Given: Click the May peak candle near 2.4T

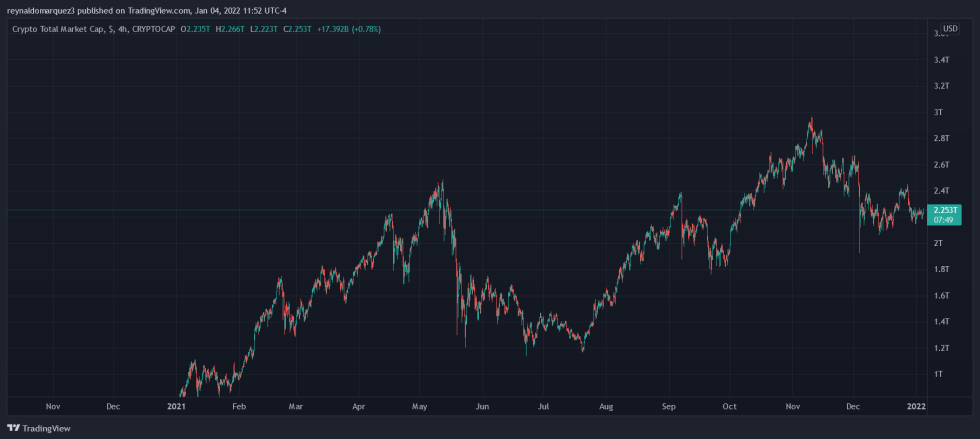Looking at the screenshot, I should click(x=442, y=188).
